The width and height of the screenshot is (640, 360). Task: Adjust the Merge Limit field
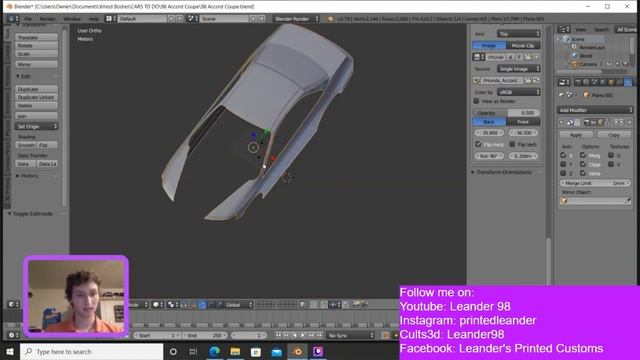click(595, 183)
